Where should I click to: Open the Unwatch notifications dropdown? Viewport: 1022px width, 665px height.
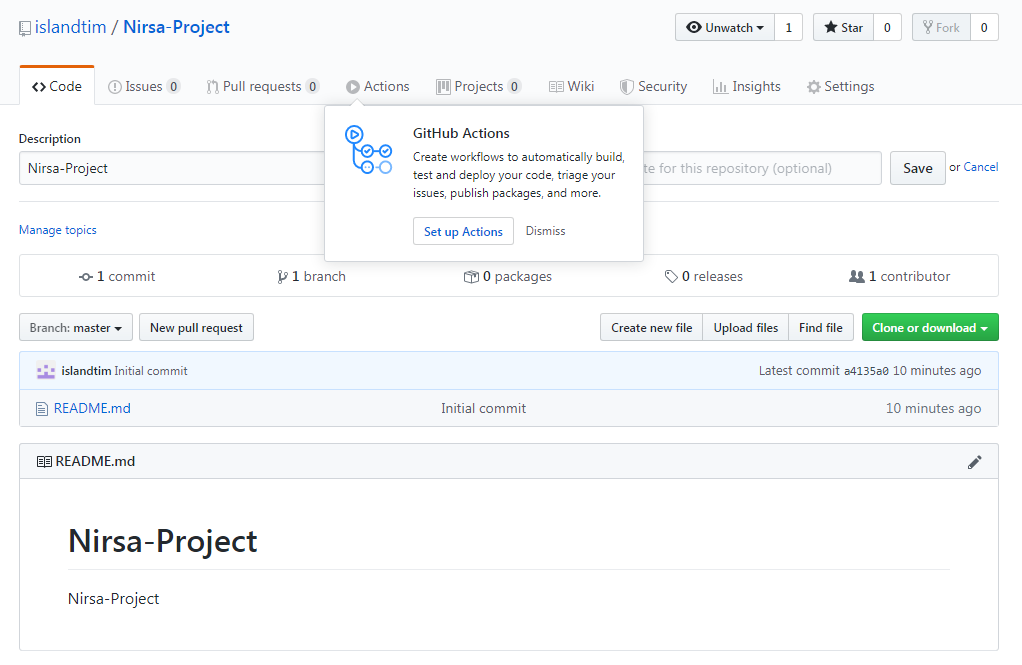(725, 27)
